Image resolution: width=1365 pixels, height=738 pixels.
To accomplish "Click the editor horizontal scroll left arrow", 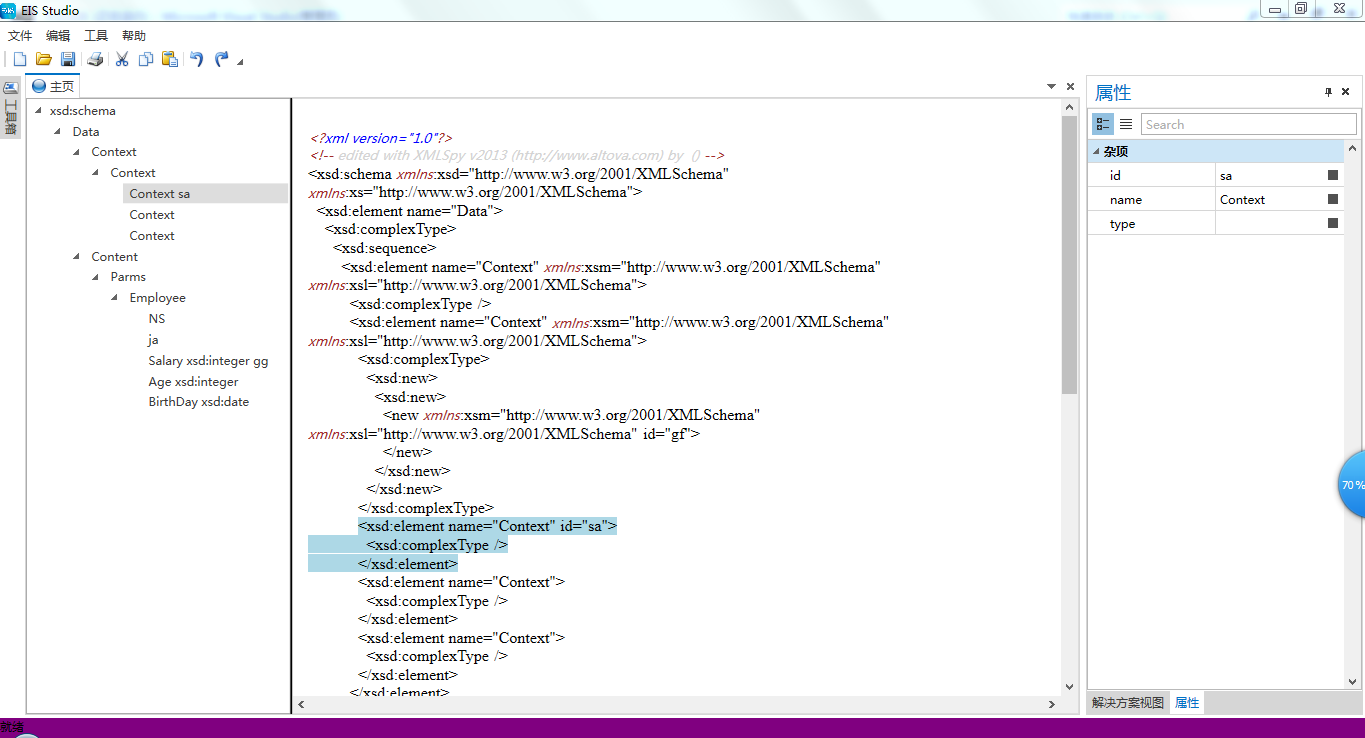I will click(x=302, y=705).
